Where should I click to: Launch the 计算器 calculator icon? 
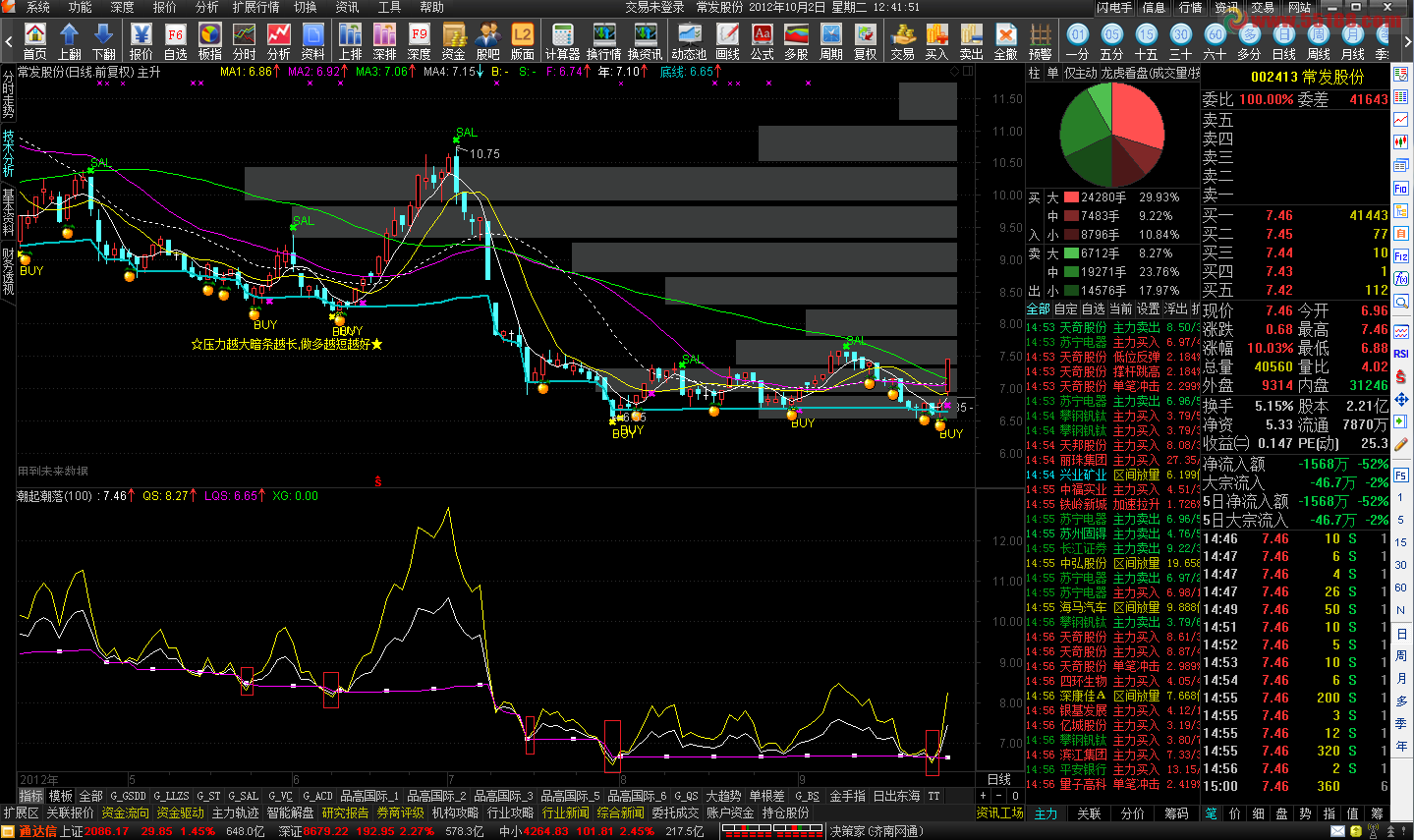click(x=563, y=41)
